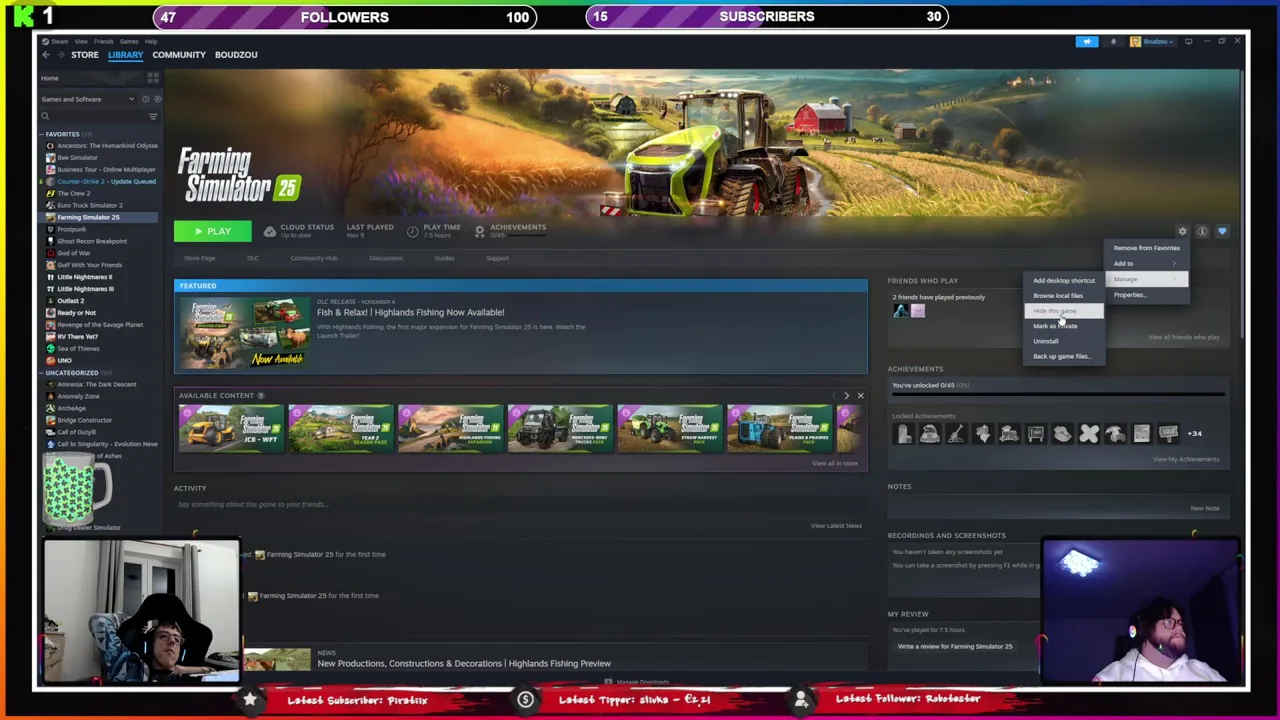Expand the Add to submenu
Viewport: 1280px width, 720px height.
point(1146,264)
